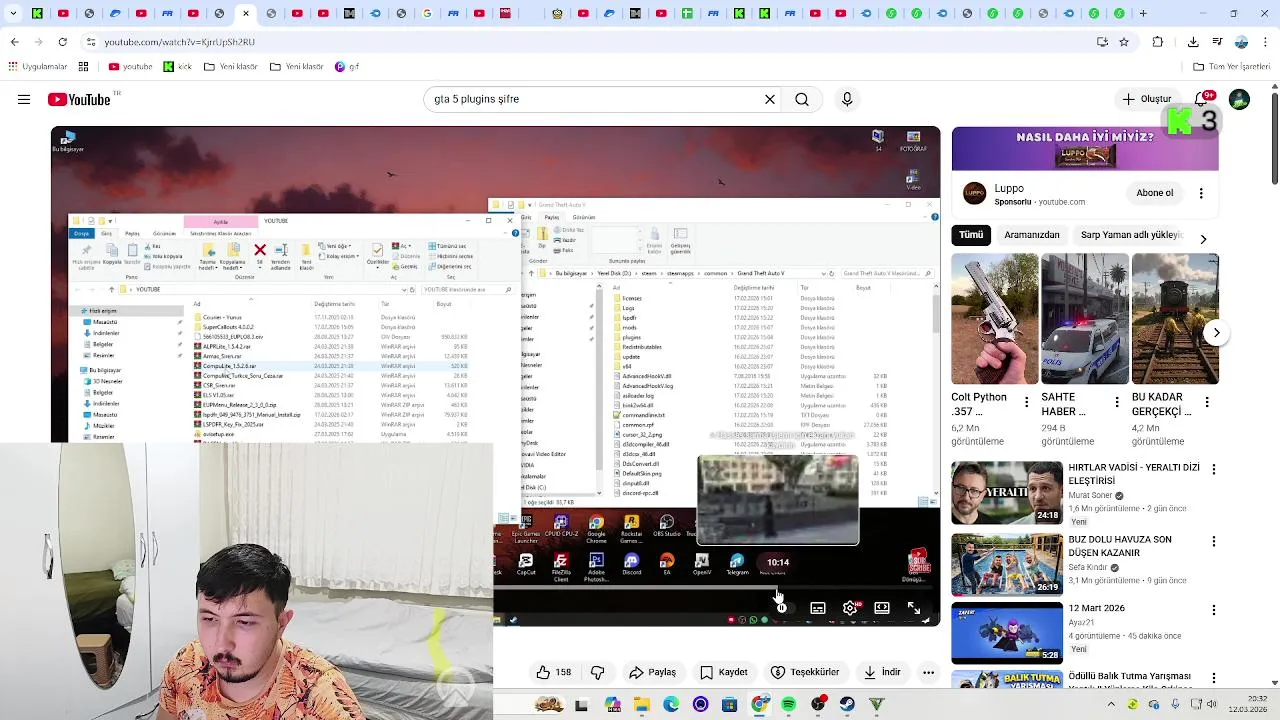
Task: Open the YouTube account avatar menu
Action: 1239,99
